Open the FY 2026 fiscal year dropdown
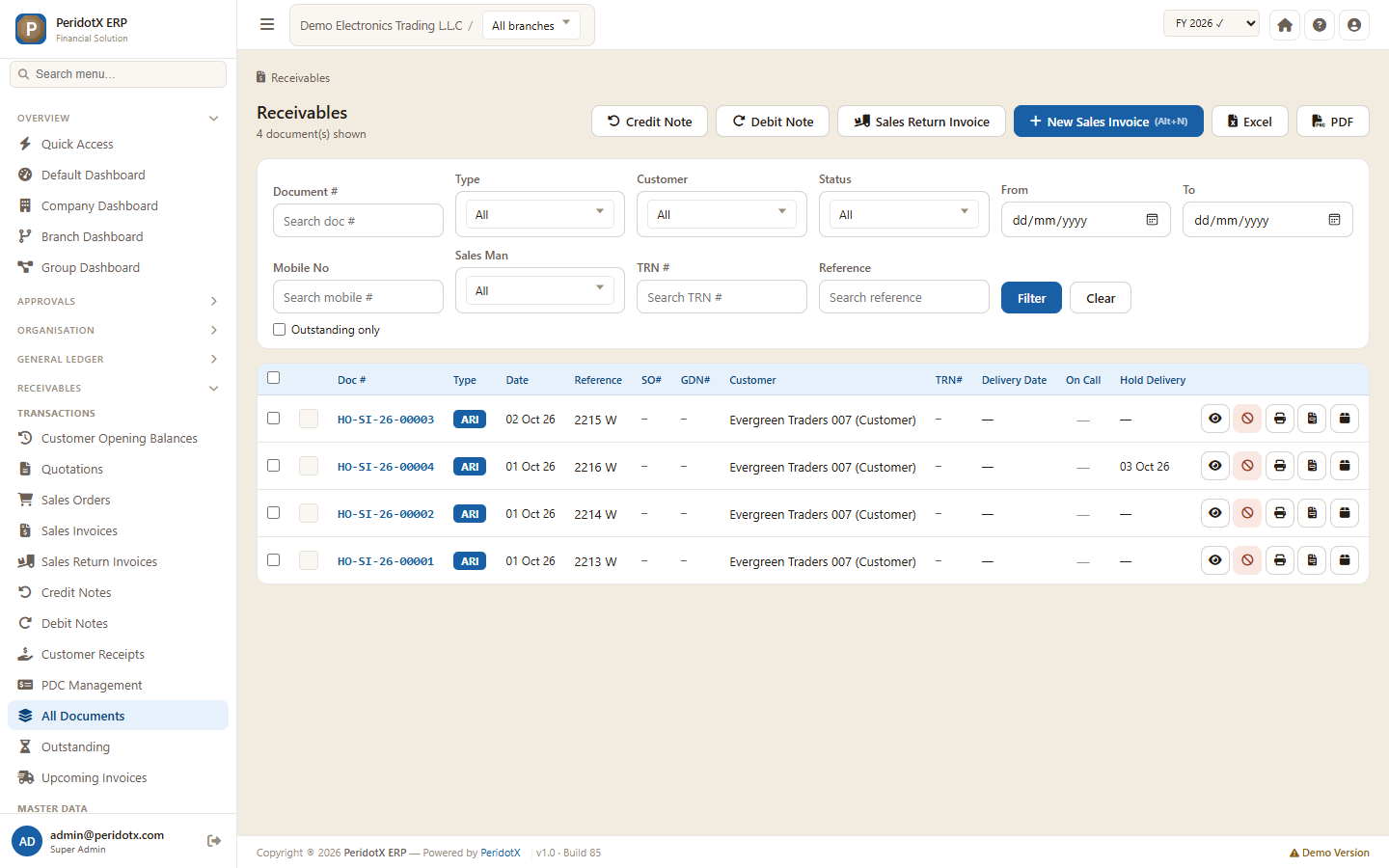Viewport: 1389px width, 868px height. click(x=1212, y=23)
